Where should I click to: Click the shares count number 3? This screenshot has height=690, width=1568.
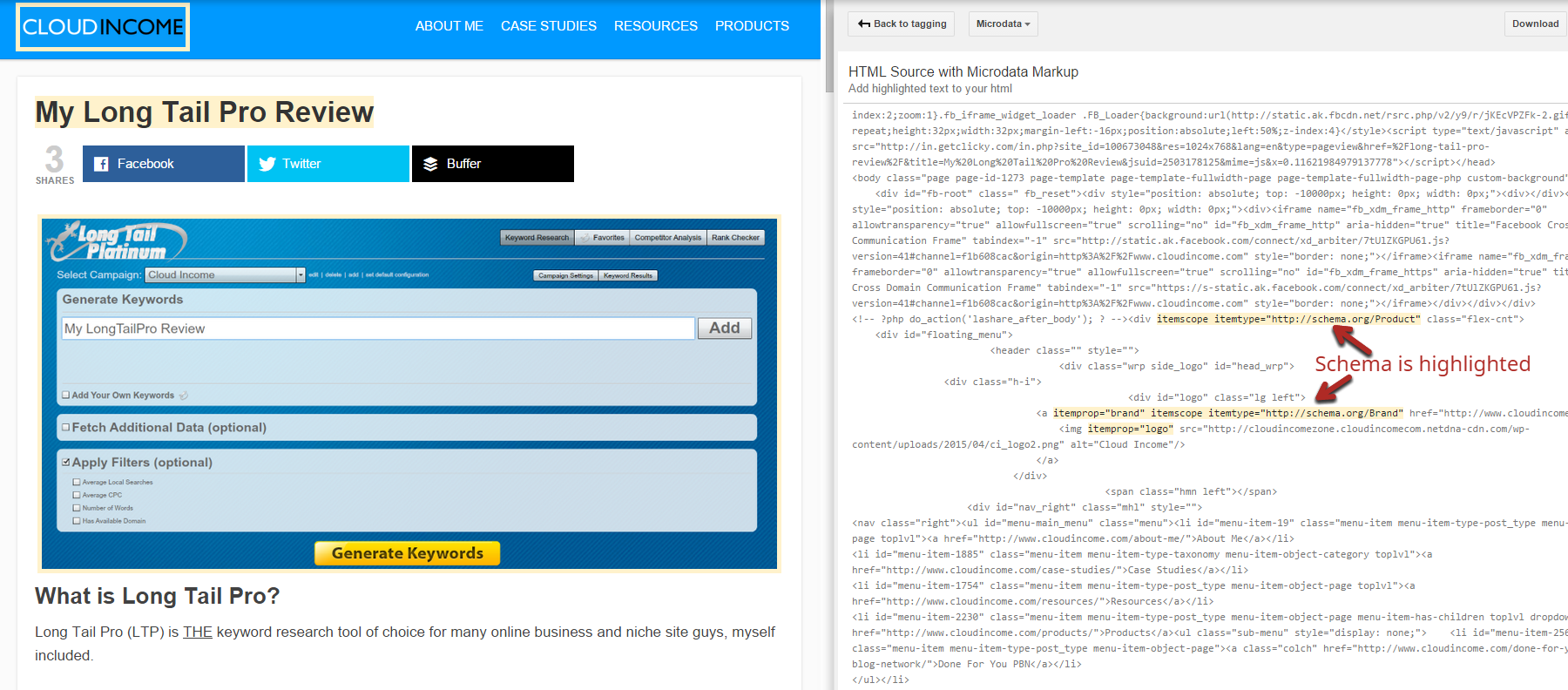point(54,159)
